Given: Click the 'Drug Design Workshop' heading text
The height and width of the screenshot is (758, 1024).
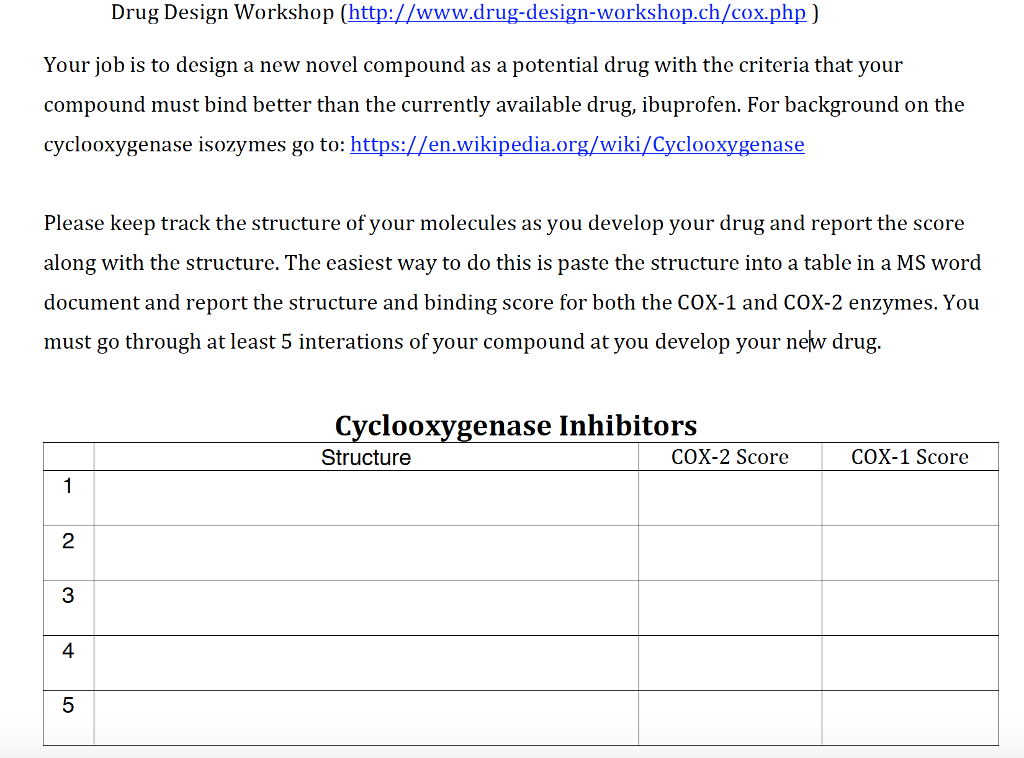Looking at the screenshot, I should point(223,12).
